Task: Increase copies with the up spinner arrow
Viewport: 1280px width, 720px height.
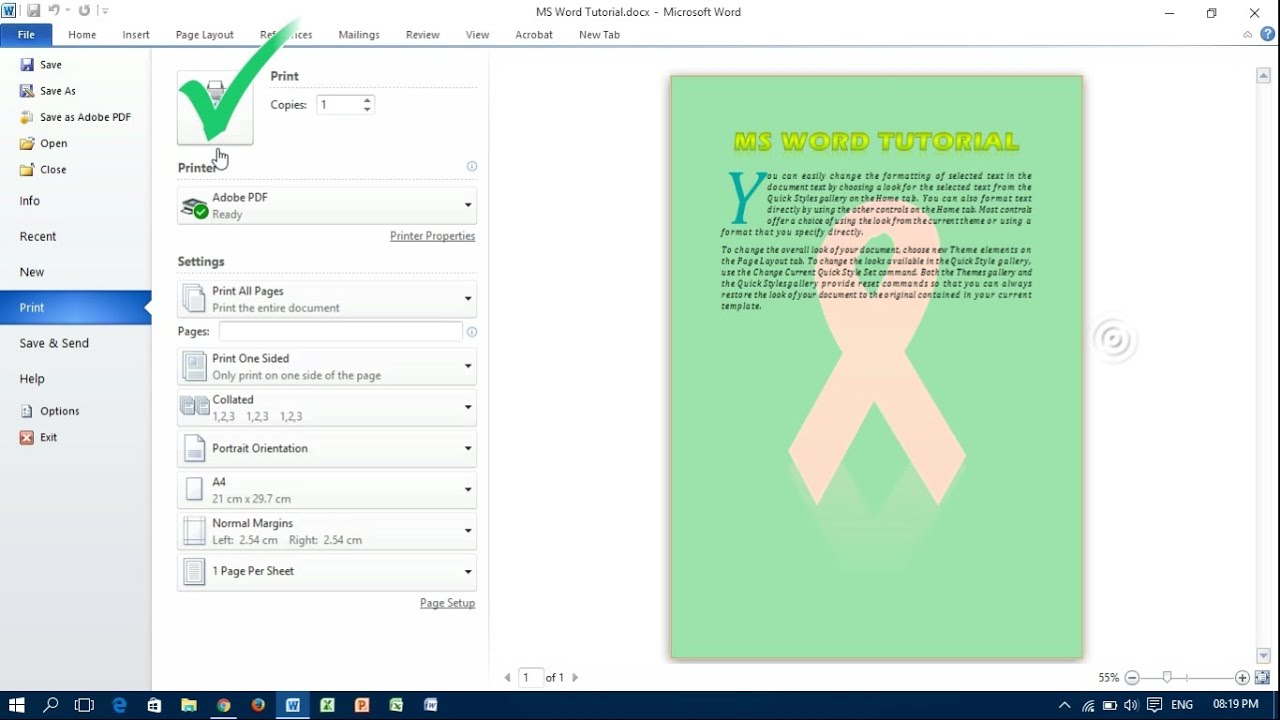Action: (x=368, y=100)
